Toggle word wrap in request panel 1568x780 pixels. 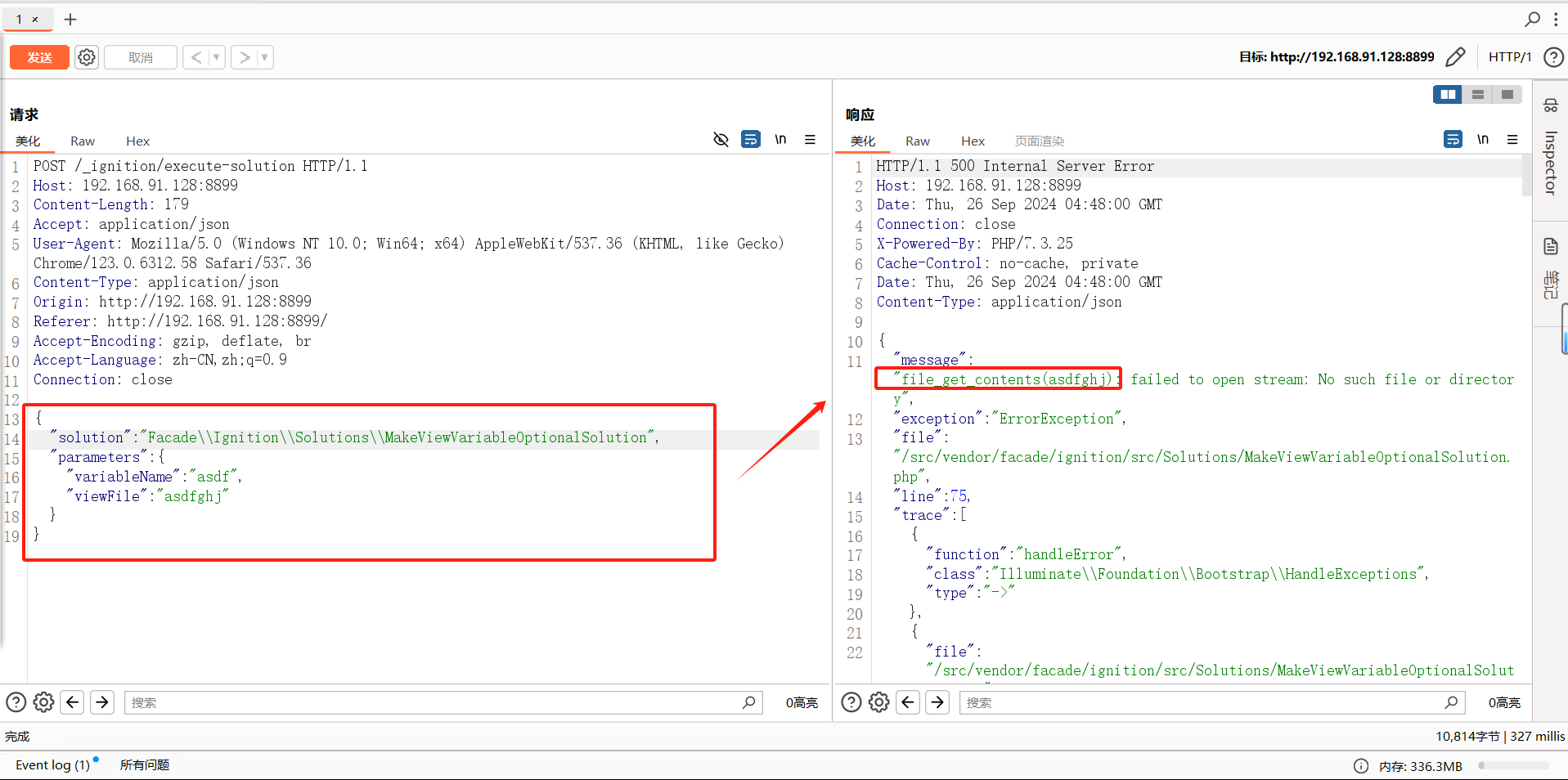[750, 139]
